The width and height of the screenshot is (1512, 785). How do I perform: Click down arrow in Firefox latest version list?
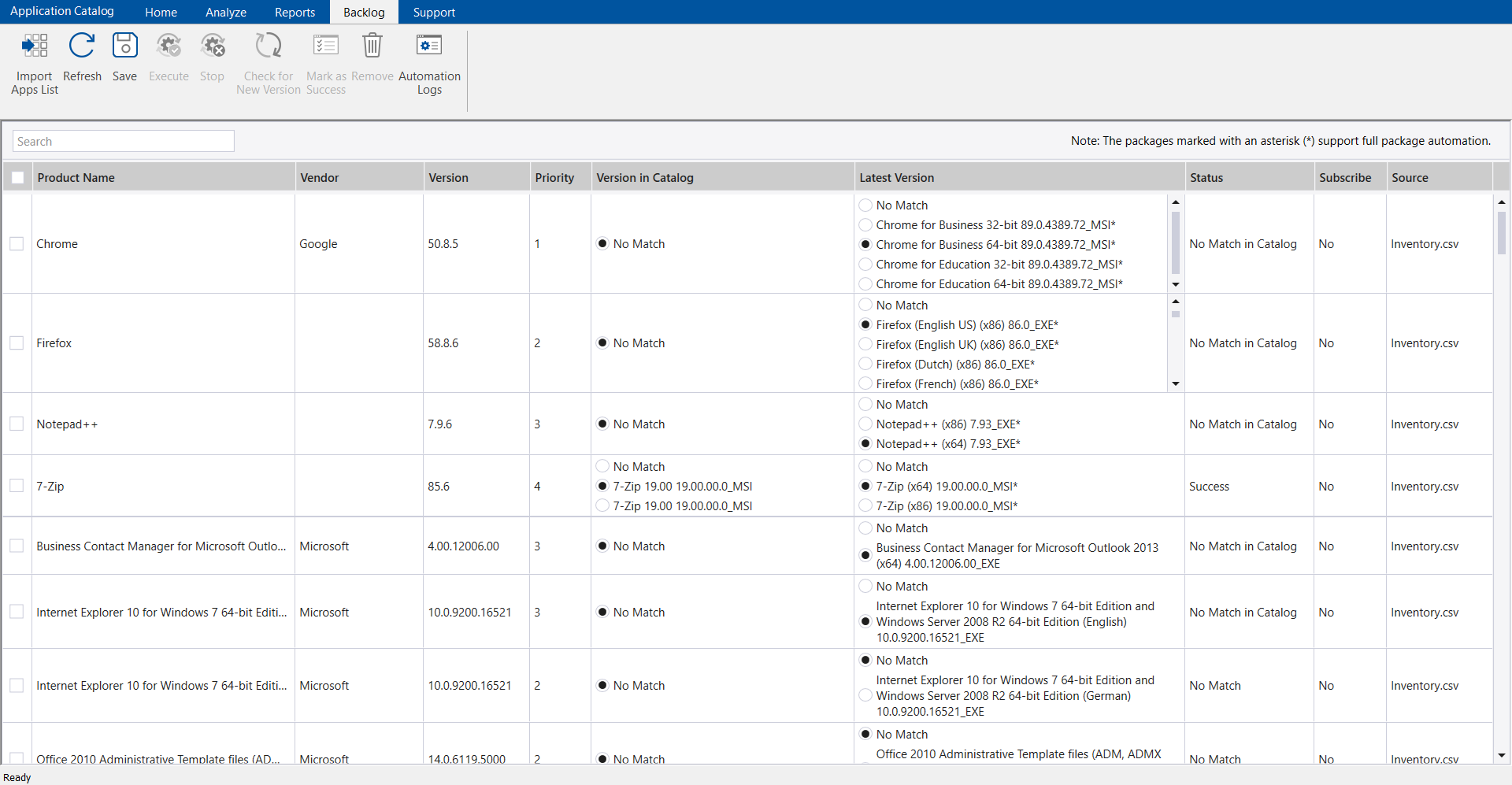point(1176,383)
